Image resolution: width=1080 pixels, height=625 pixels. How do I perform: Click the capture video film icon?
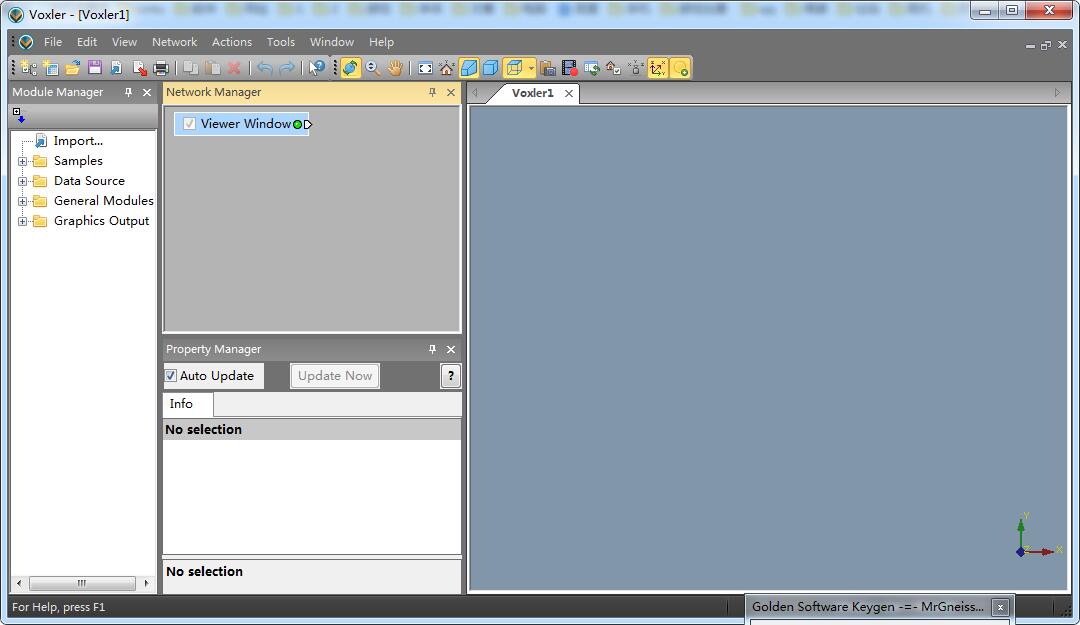[x=570, y=68]
